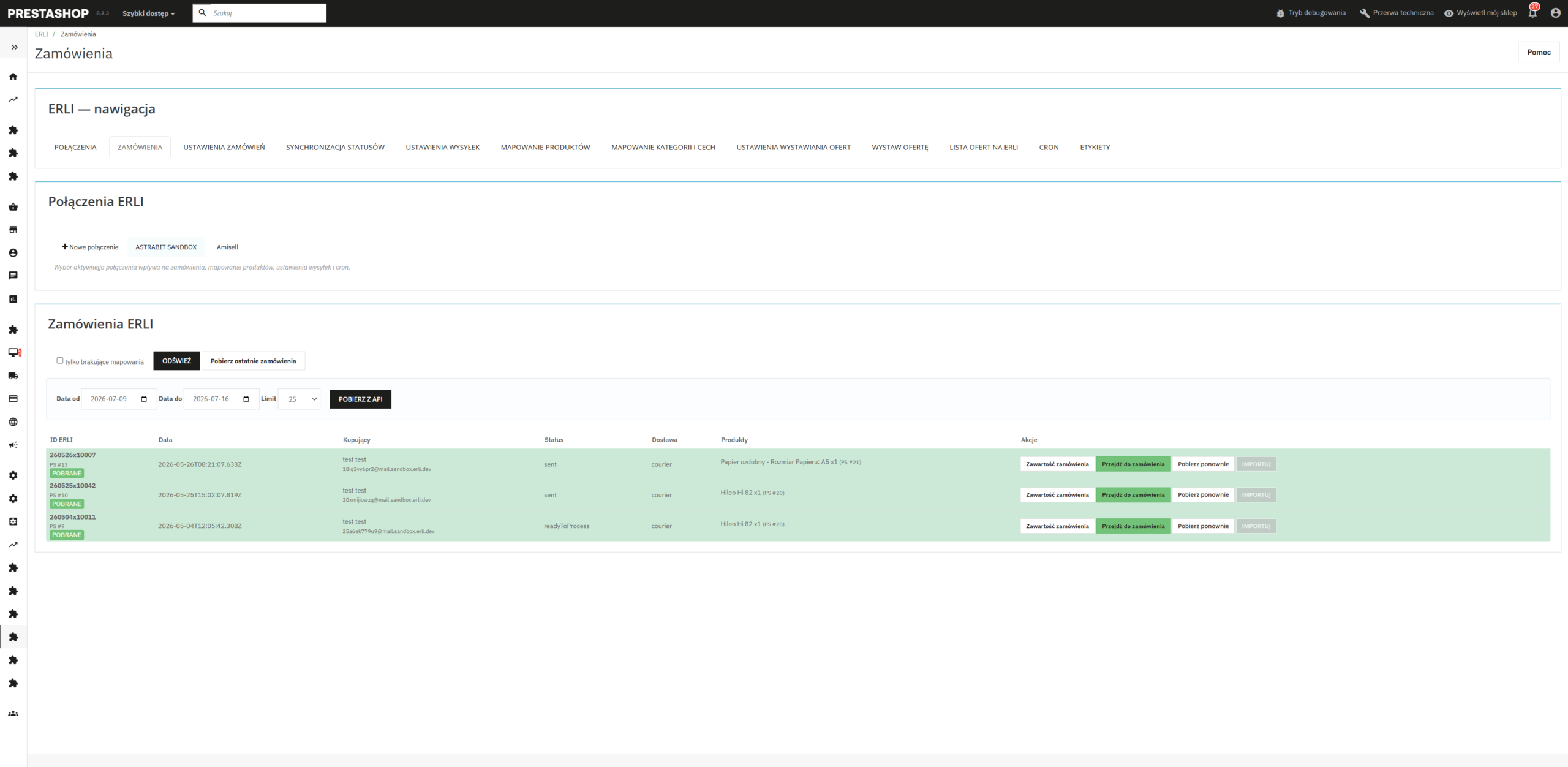Select the ASTRABIT SANDBOX connection
Viewport: 1568px width, 767px height.
coord(166,247)
